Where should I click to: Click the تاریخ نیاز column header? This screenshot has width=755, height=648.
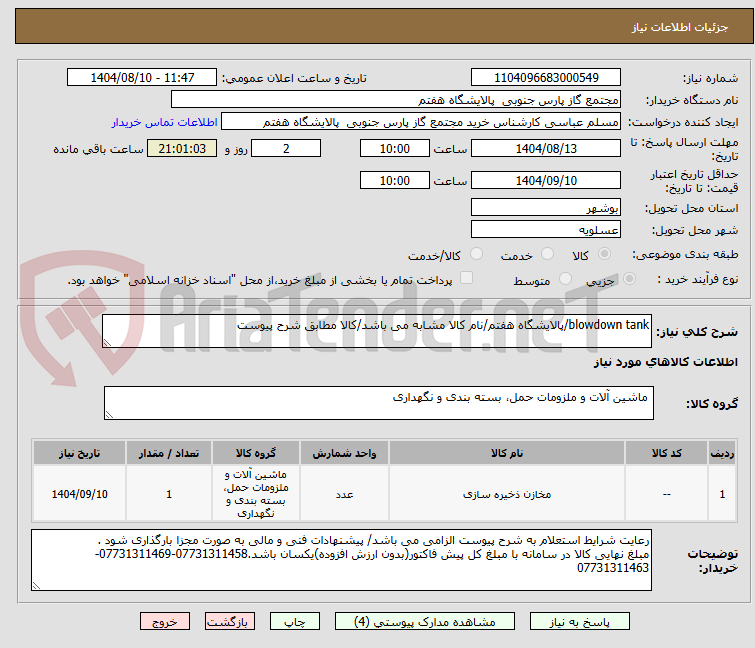(x=79, y=453)
